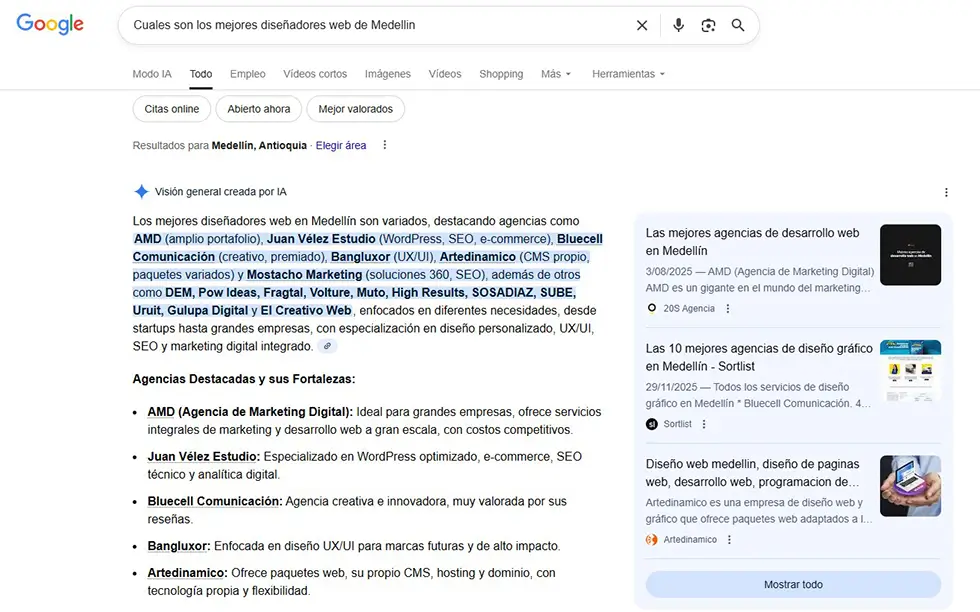Enable the Abierto ahora filter
Viewport: 980px width, 612px height.
[258, 109]
